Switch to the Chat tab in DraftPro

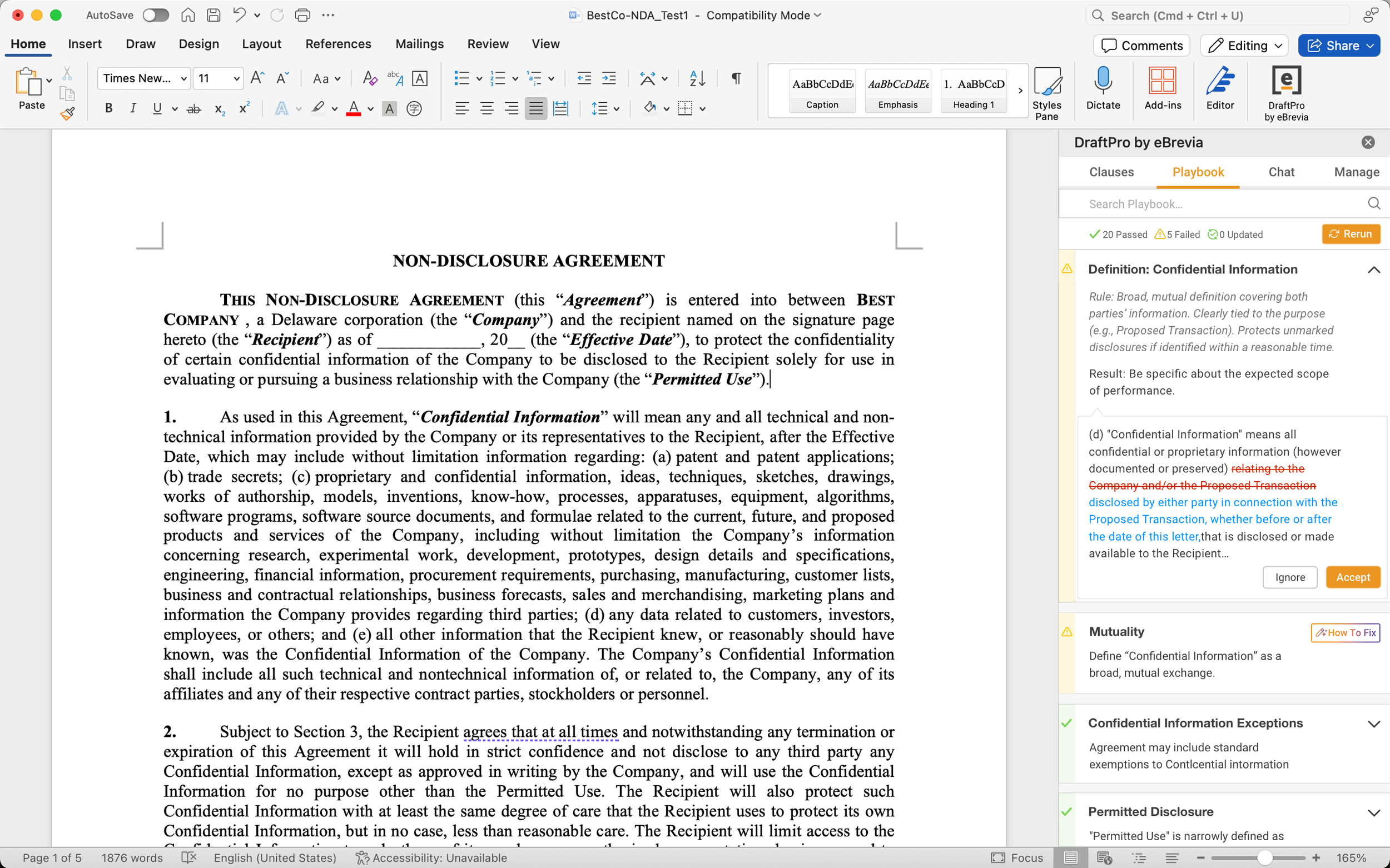pos(1282,172)
